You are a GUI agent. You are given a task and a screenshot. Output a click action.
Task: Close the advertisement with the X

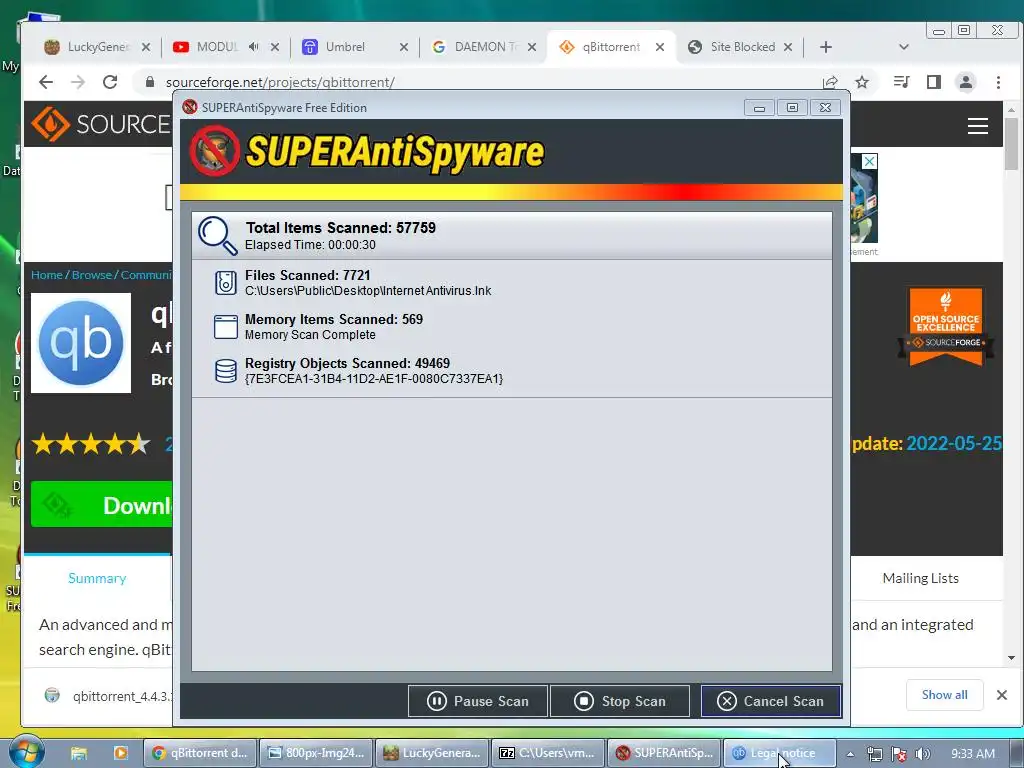[x=869, y=161]
